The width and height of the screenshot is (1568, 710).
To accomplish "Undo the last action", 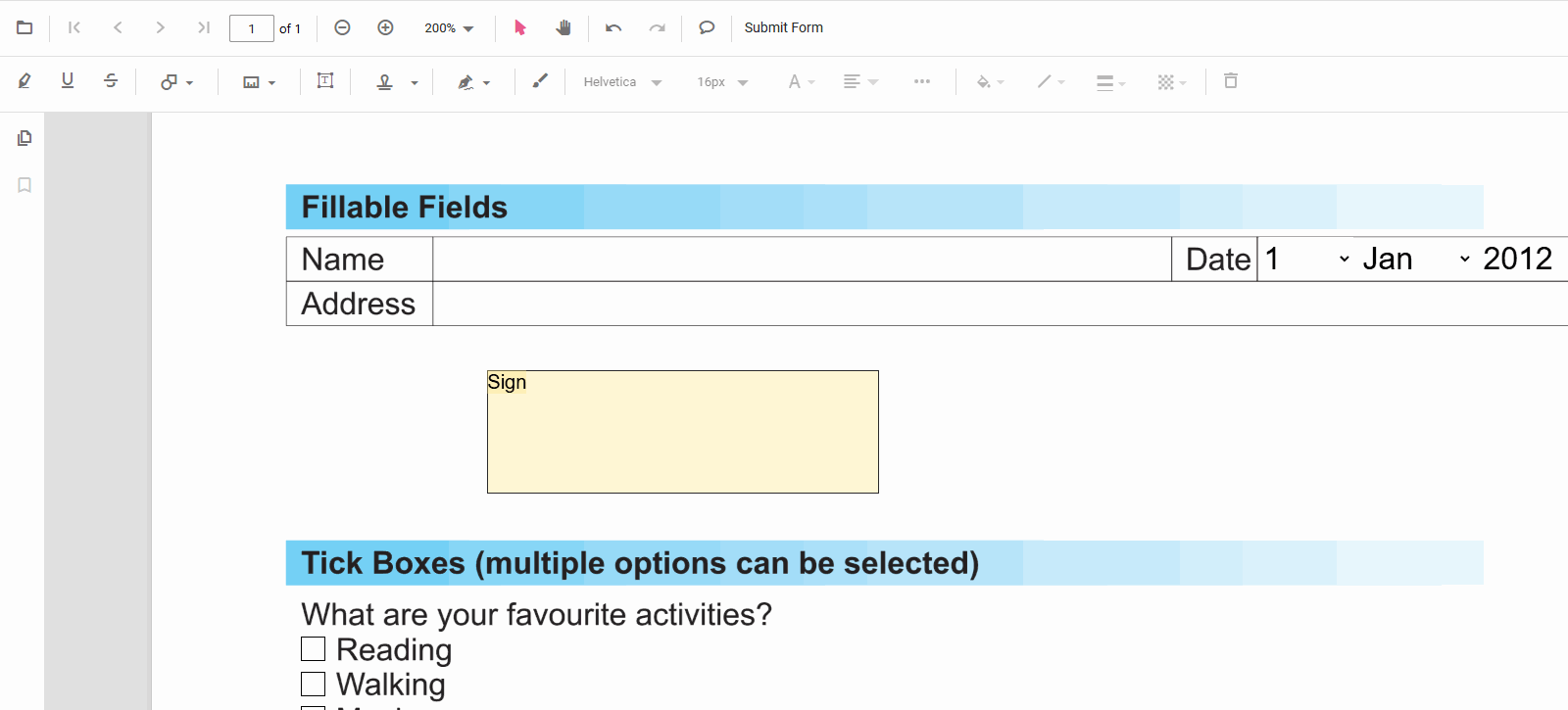I will (612, 27).
